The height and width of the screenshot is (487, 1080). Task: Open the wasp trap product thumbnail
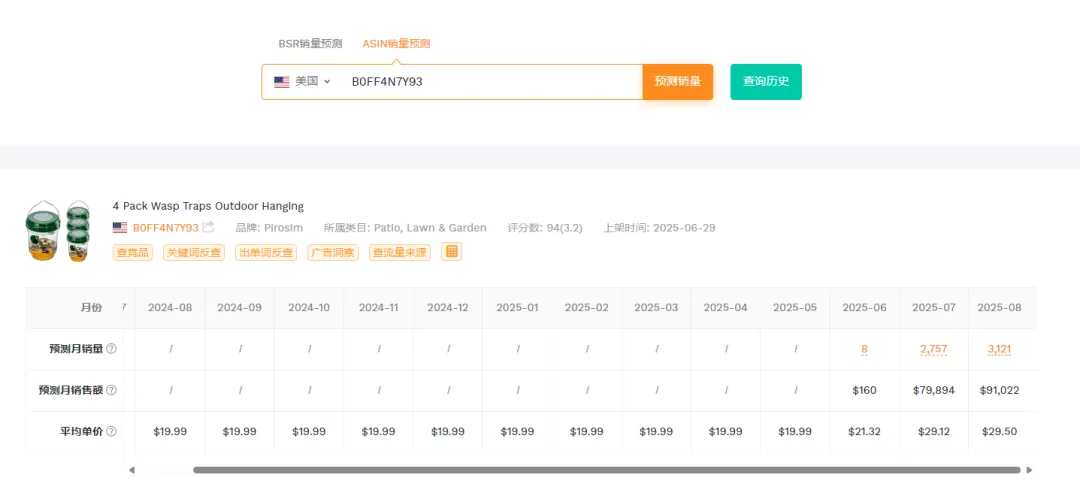[58, 231]
